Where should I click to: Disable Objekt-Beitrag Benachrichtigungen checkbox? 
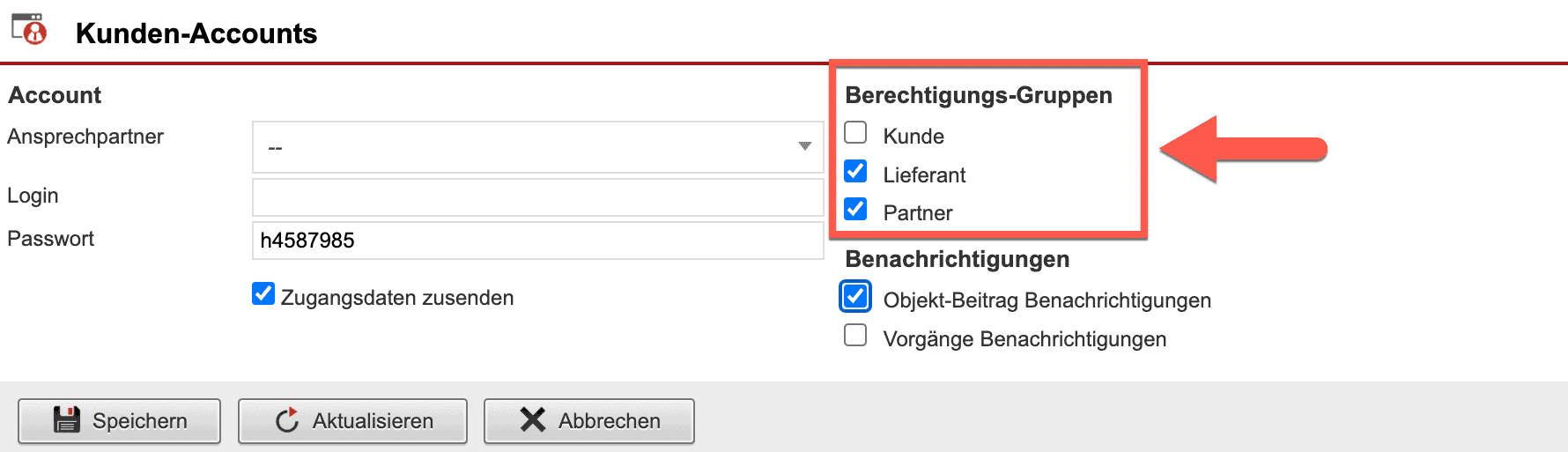pyautogui.click(x=855, y=297)
